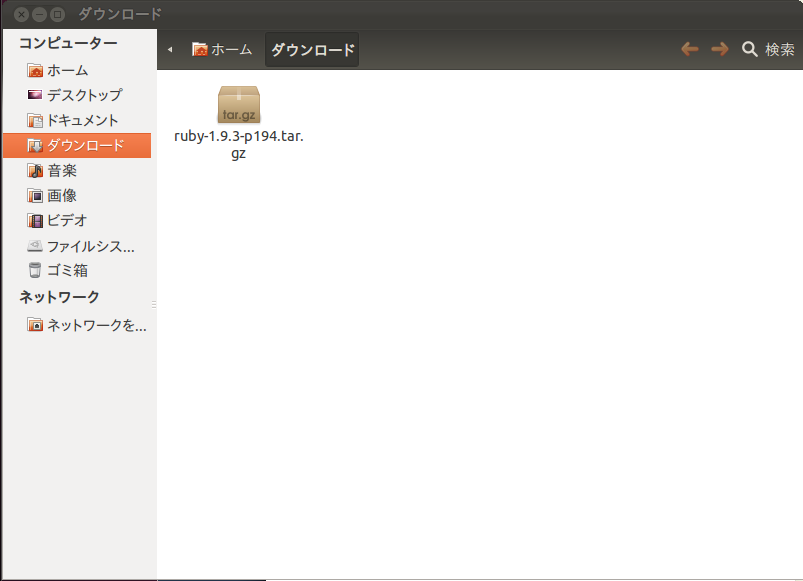The width and height of the screenshot is (803, 581).
Task: Open ビデオ folder in the sidebar
Action: point(77,221)
